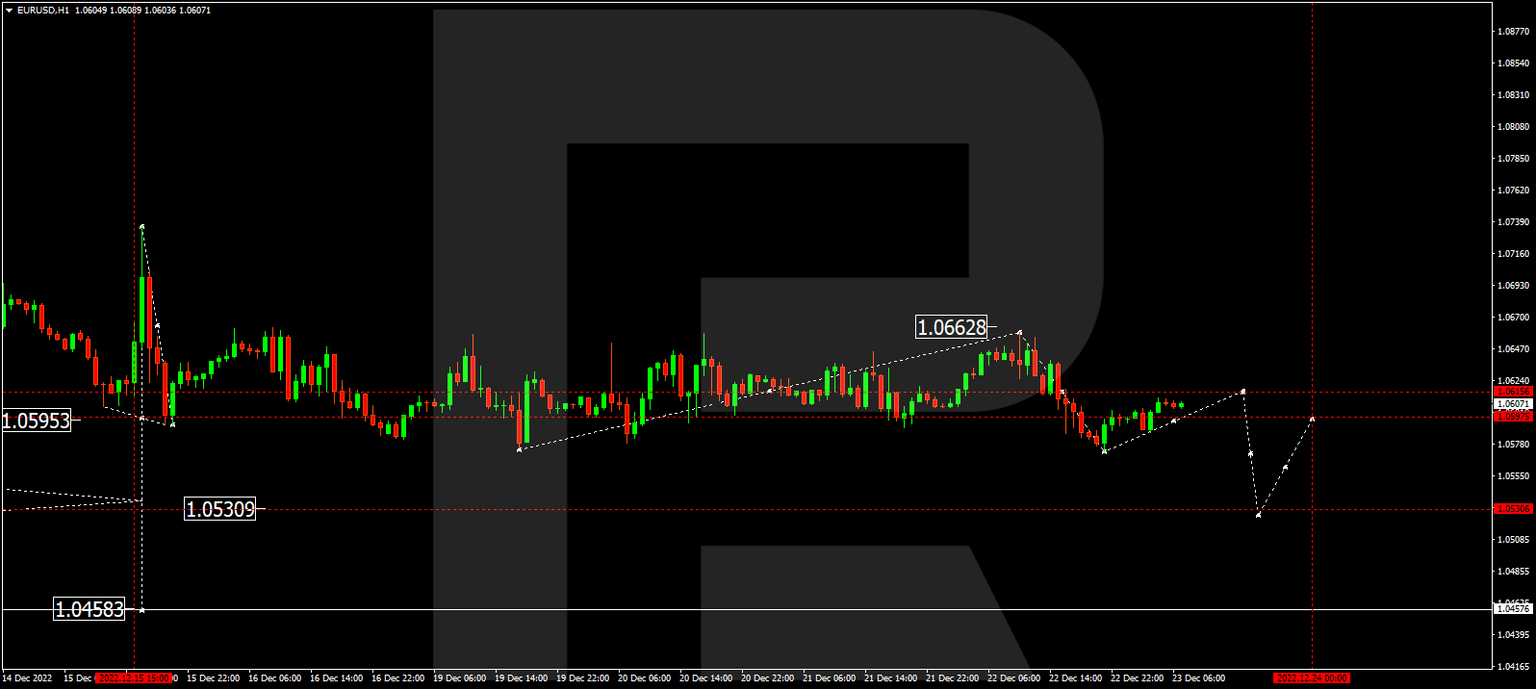Select the 1.06628 price label
Image resolution: width=1536 pixels, height=689 pixels.
click(952, 327)
